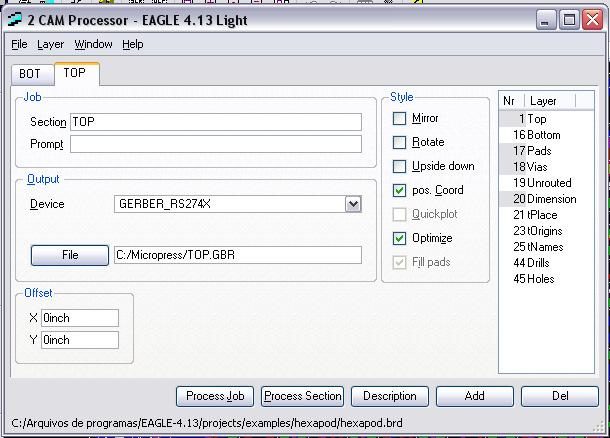Select layer 25 tNames
Viewport: 610px width, 438px height.
click(x=547, y=247)
